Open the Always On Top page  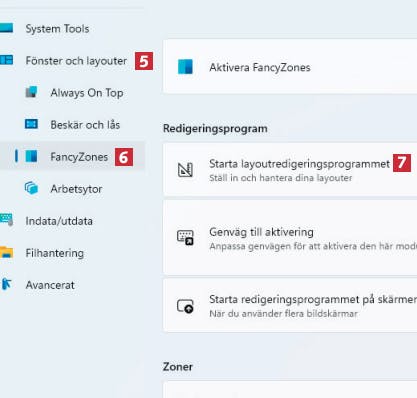click(87, 93)
